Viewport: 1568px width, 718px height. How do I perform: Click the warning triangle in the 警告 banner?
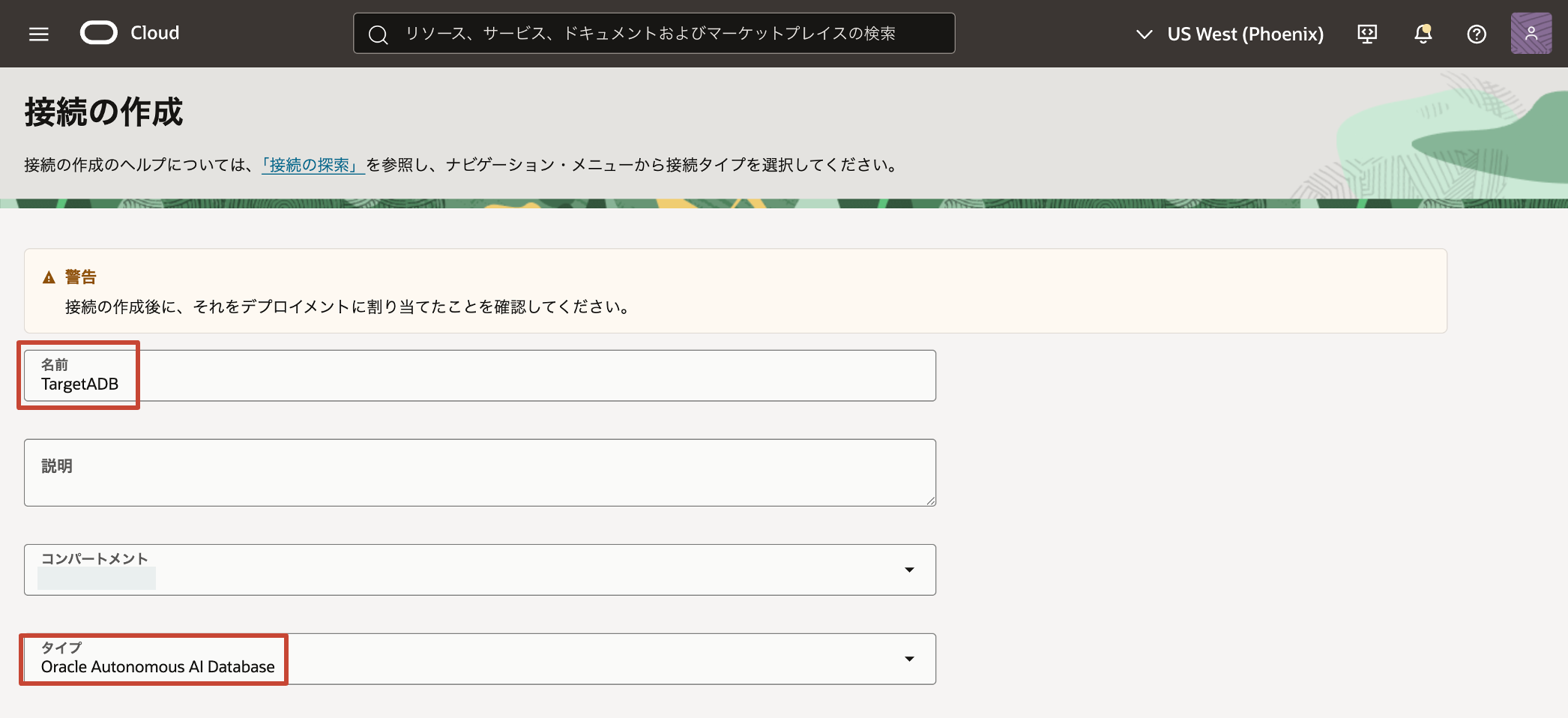point(48,277)
